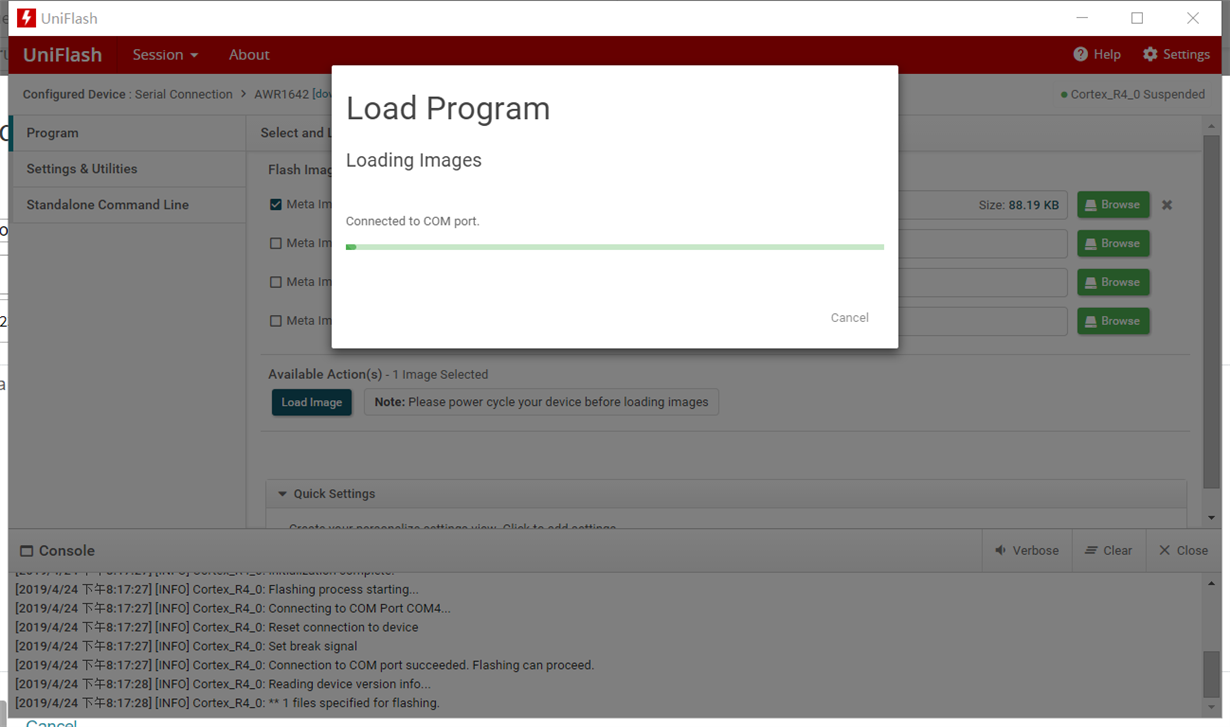Open the Help link with question icon
The image size is (1230, 727).
point(1097,54)
